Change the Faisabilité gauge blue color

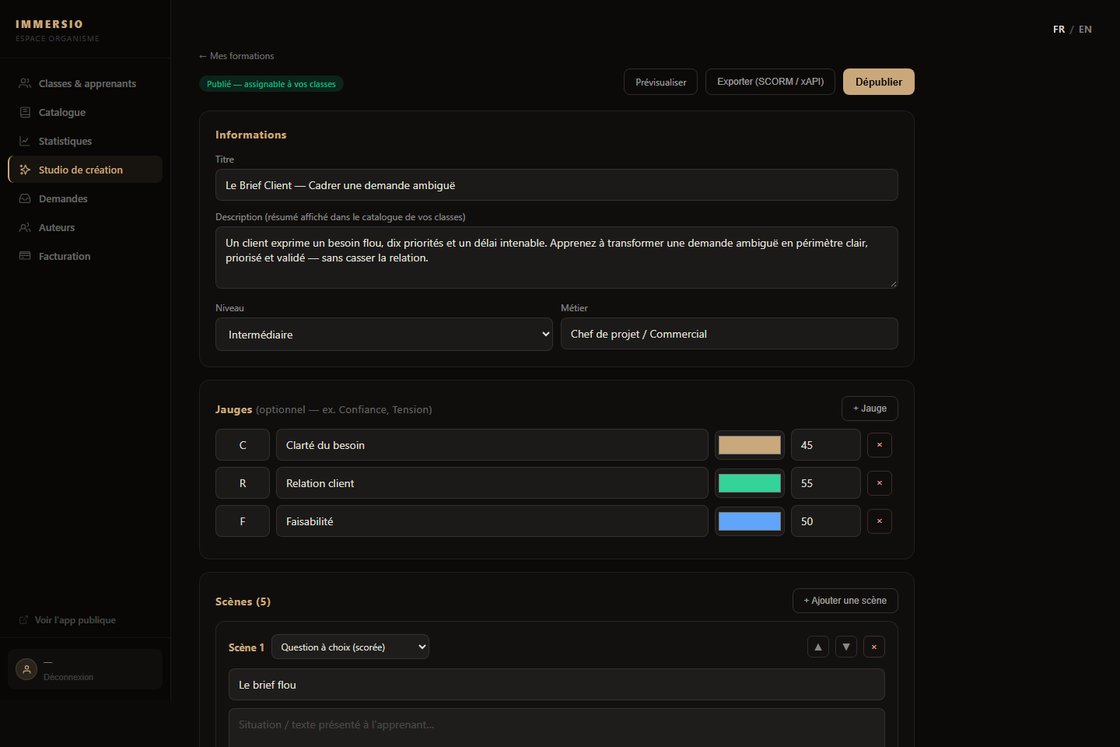coord(749,521)
